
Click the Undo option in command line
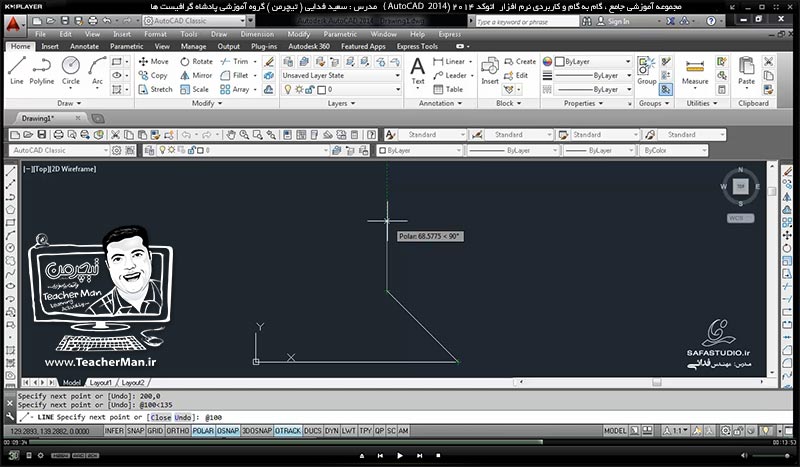coord(183,417)
